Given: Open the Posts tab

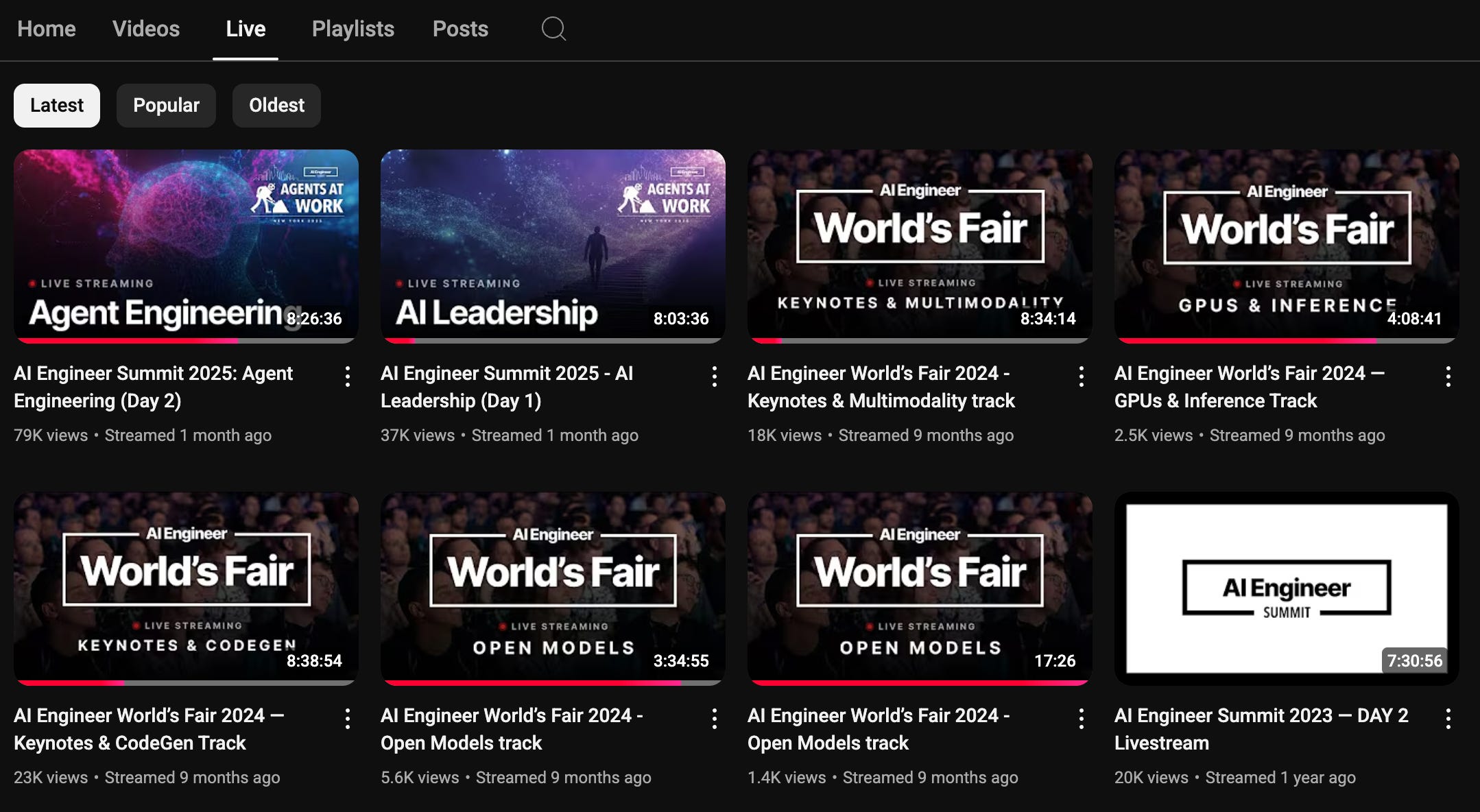Looking at the screenshot, I should tap(460, 29).
